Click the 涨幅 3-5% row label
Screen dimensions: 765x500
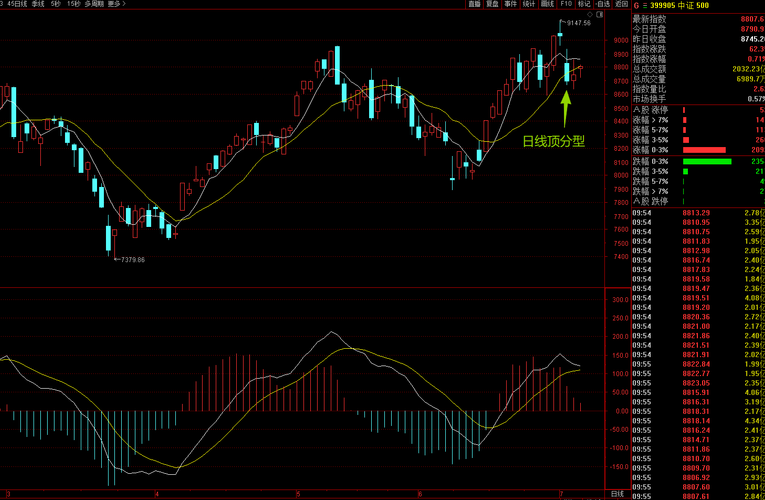click(x=650, y=140)
